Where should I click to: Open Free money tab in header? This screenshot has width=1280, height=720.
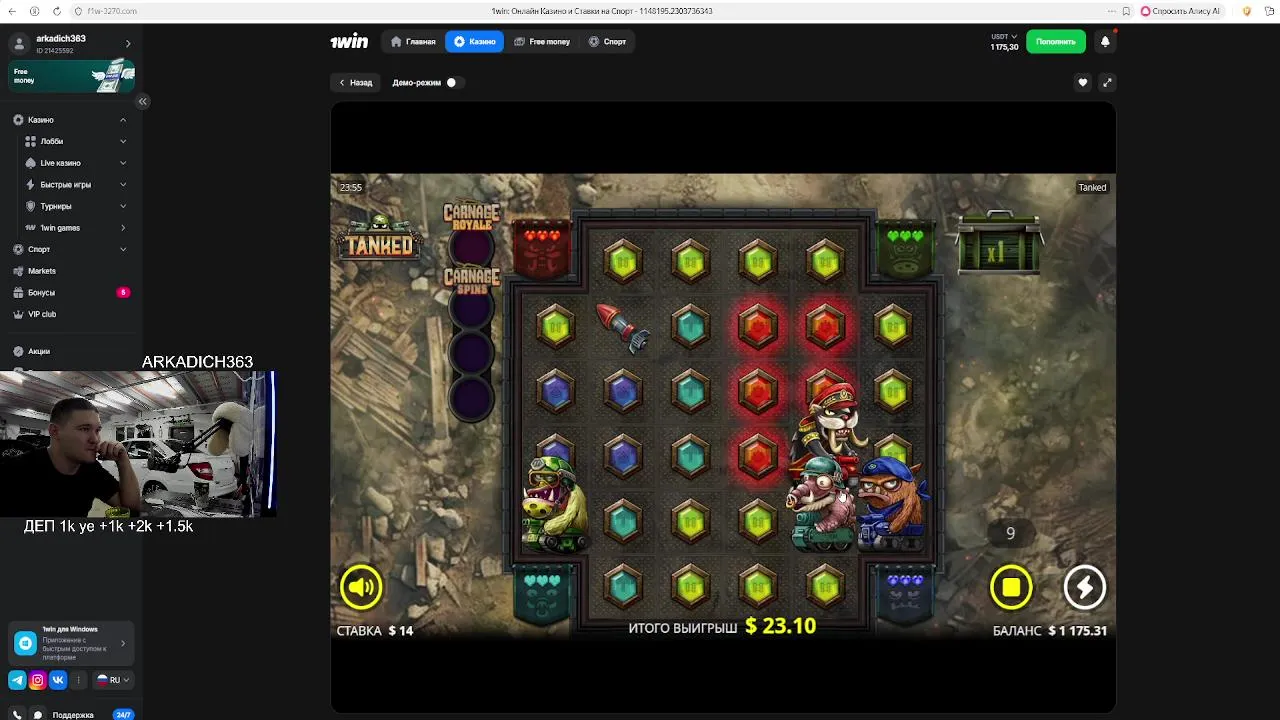click(542, 42)
